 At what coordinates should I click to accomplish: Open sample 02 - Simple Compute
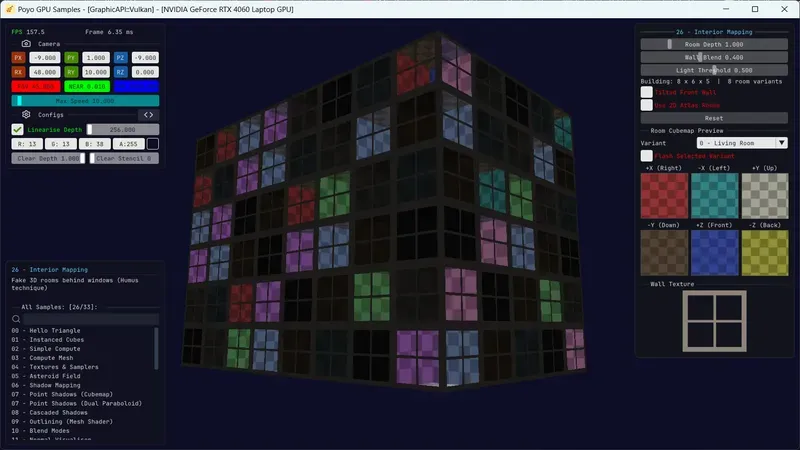46,349
